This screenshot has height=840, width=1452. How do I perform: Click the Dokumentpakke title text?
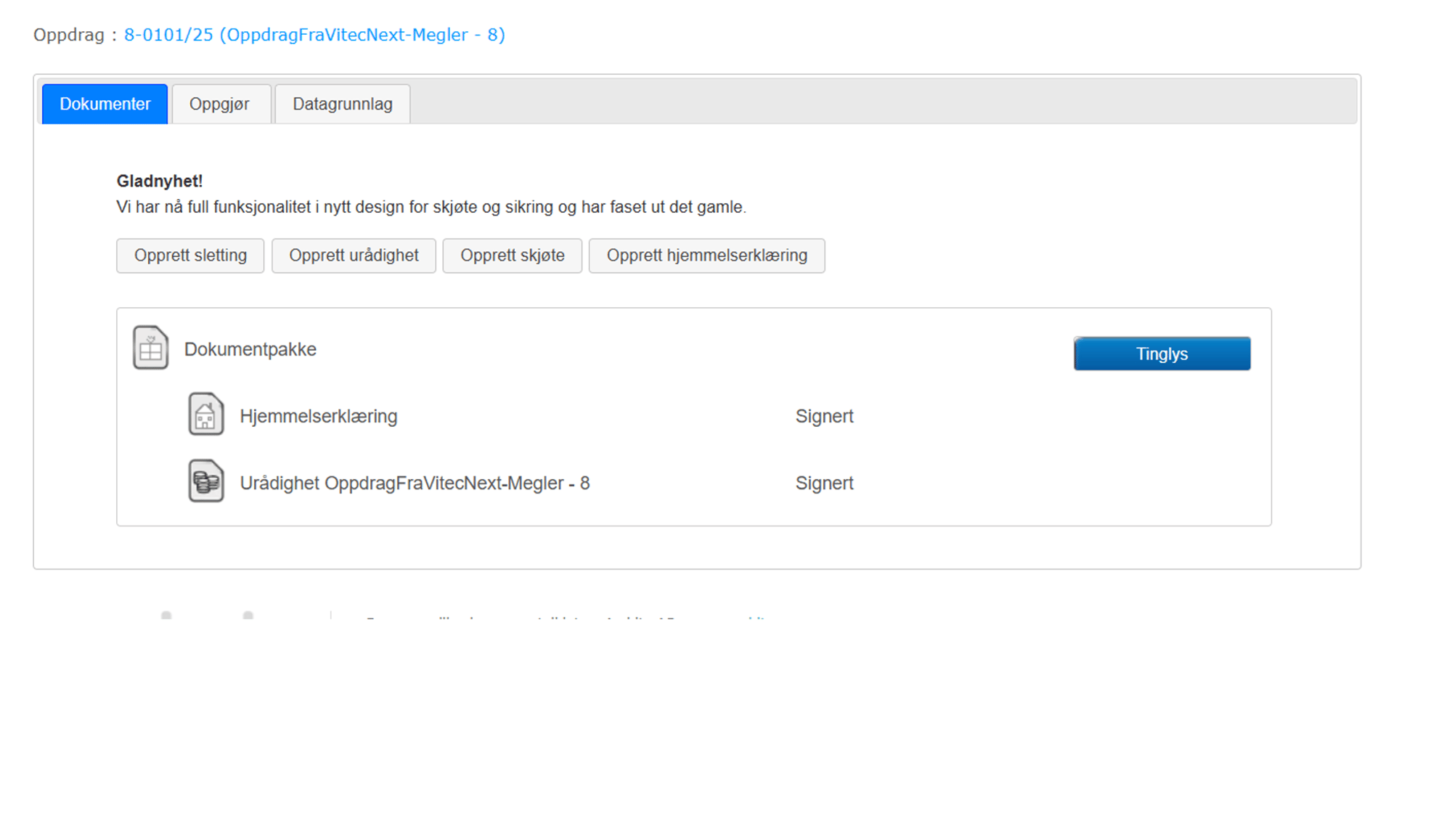tap(250, 349)
